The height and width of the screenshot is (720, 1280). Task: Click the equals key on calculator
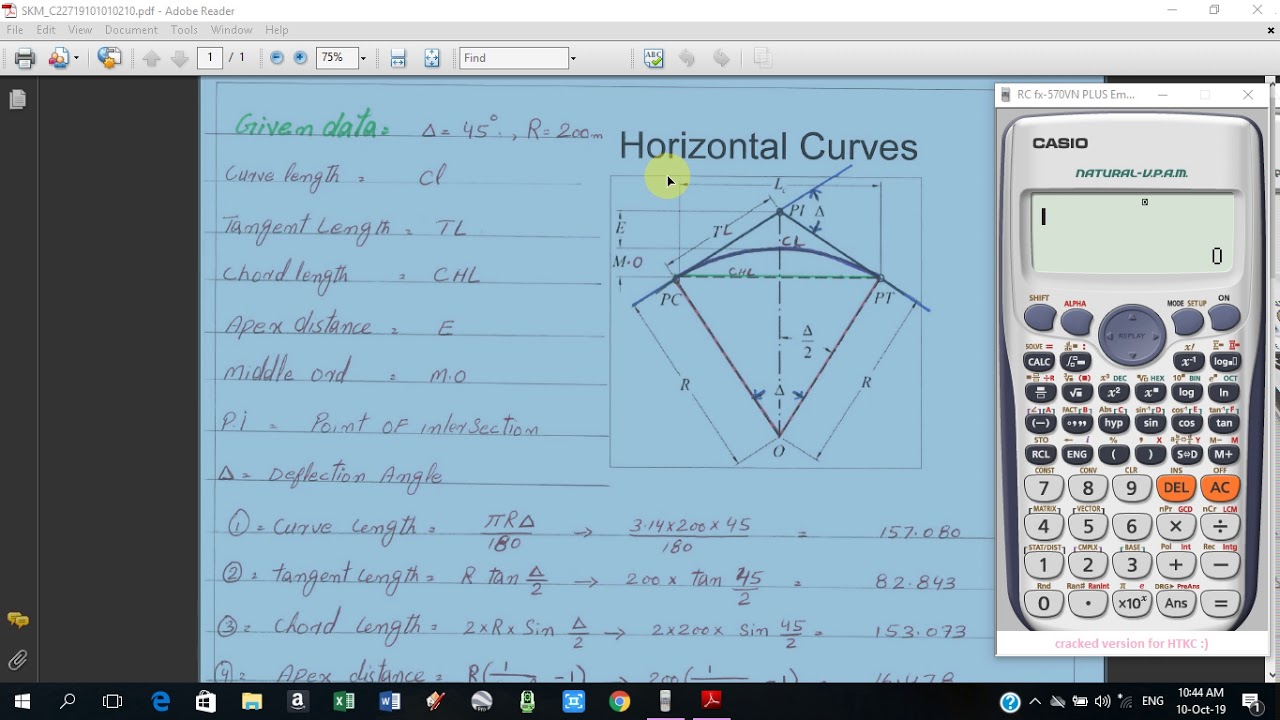pos(1220,603)
